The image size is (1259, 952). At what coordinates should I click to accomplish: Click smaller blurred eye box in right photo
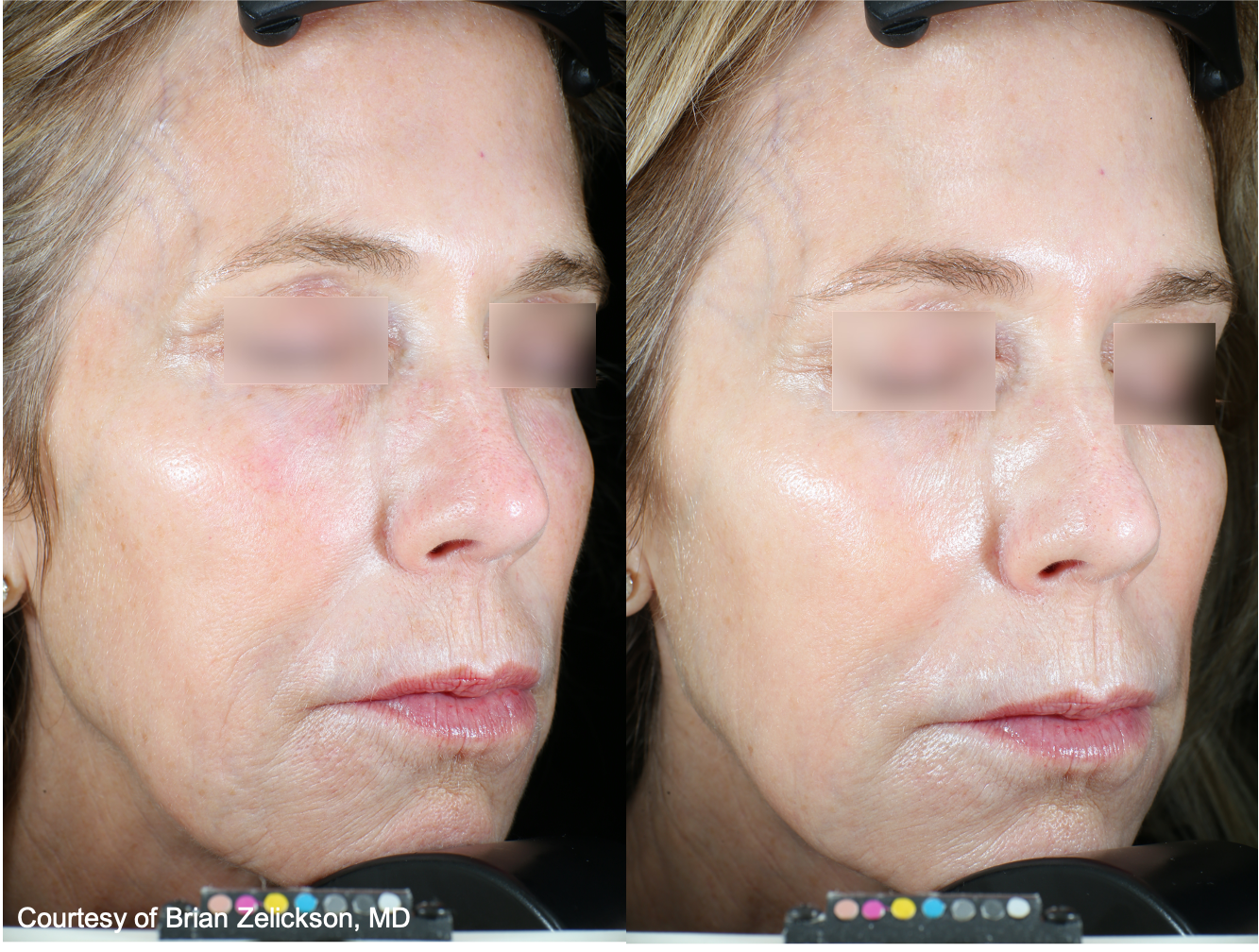click(x=1164, y=373)
